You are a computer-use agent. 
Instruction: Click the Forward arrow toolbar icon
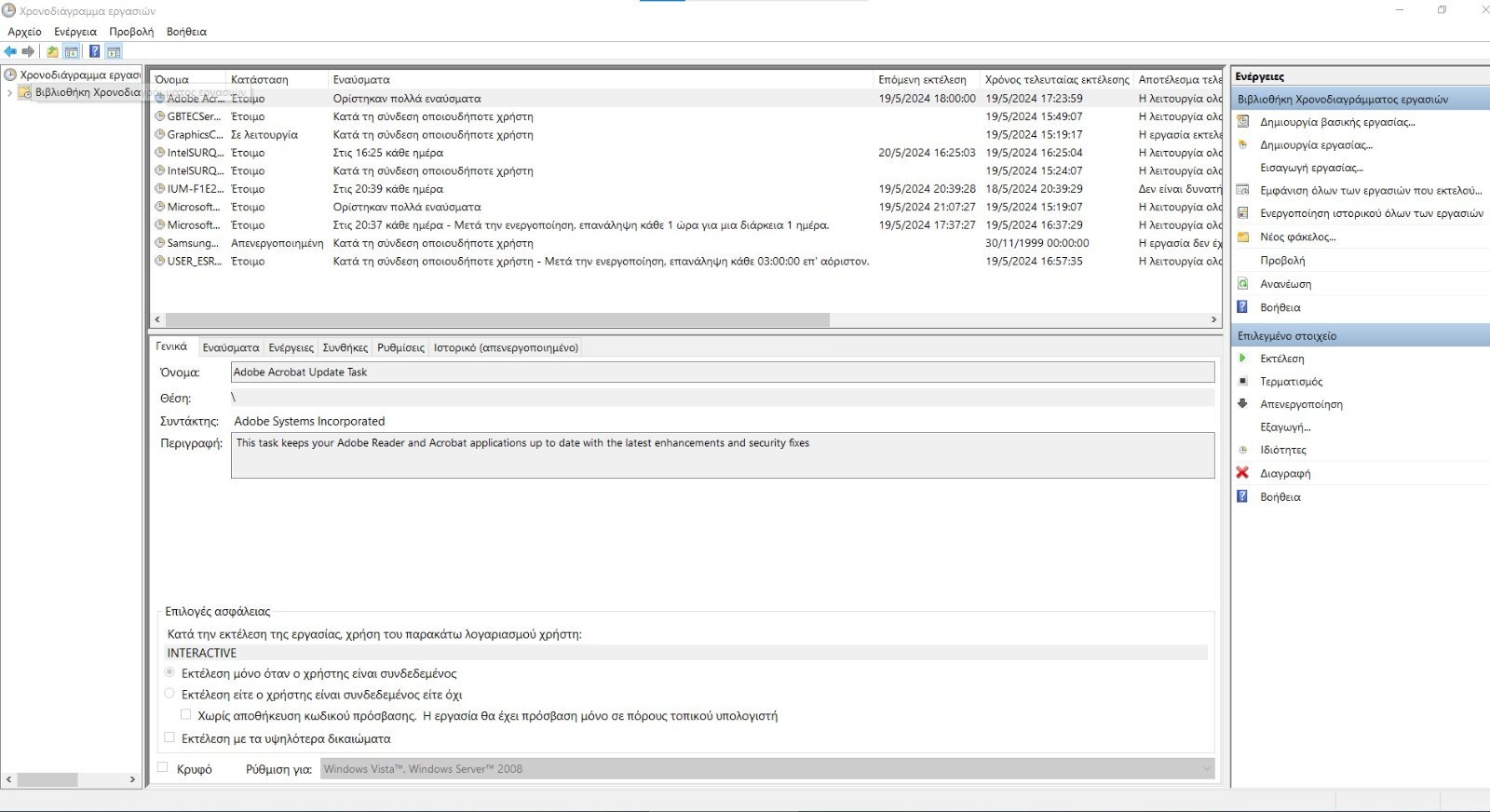coord(28,51)
